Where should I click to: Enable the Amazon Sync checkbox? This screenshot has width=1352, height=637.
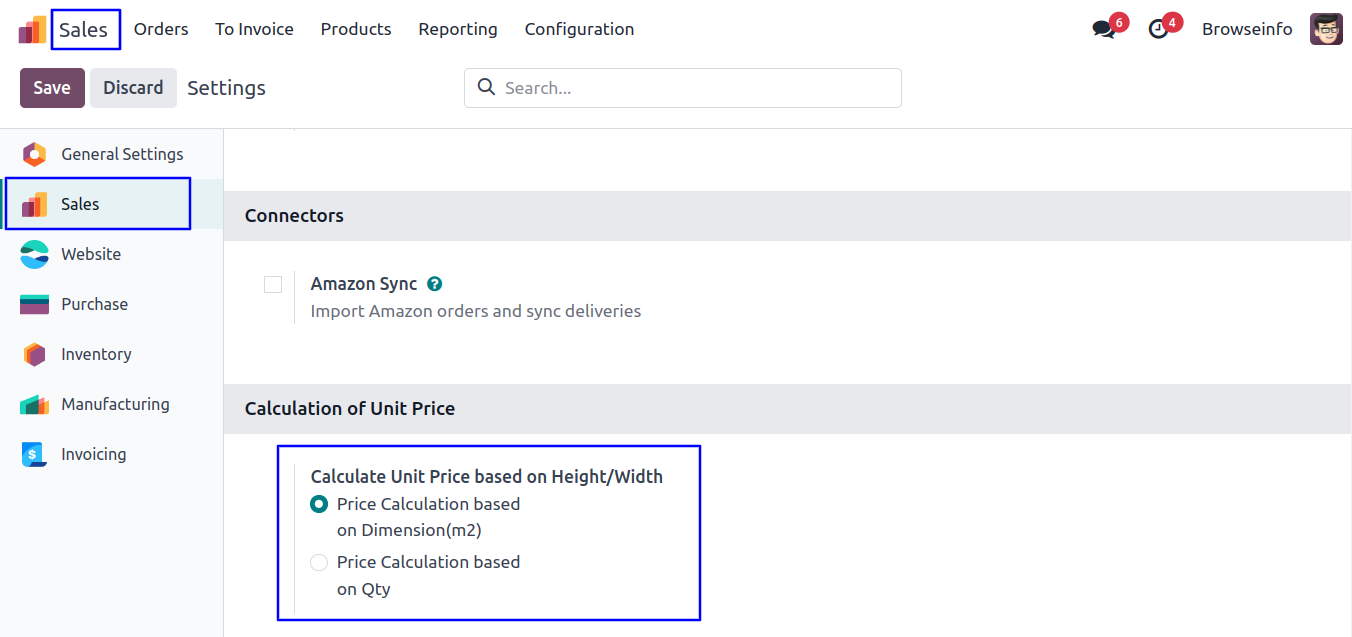[273, 284]
